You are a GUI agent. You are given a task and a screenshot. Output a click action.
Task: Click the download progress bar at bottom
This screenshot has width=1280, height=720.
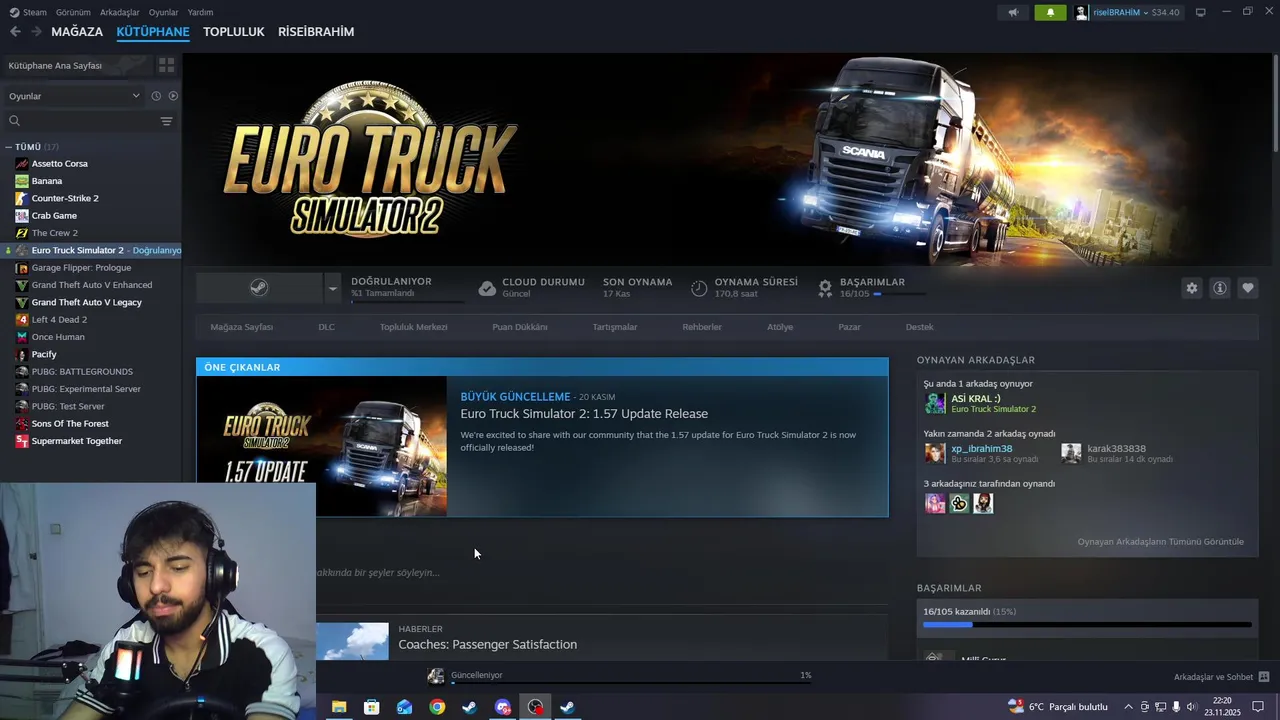(x=631, y=684)
